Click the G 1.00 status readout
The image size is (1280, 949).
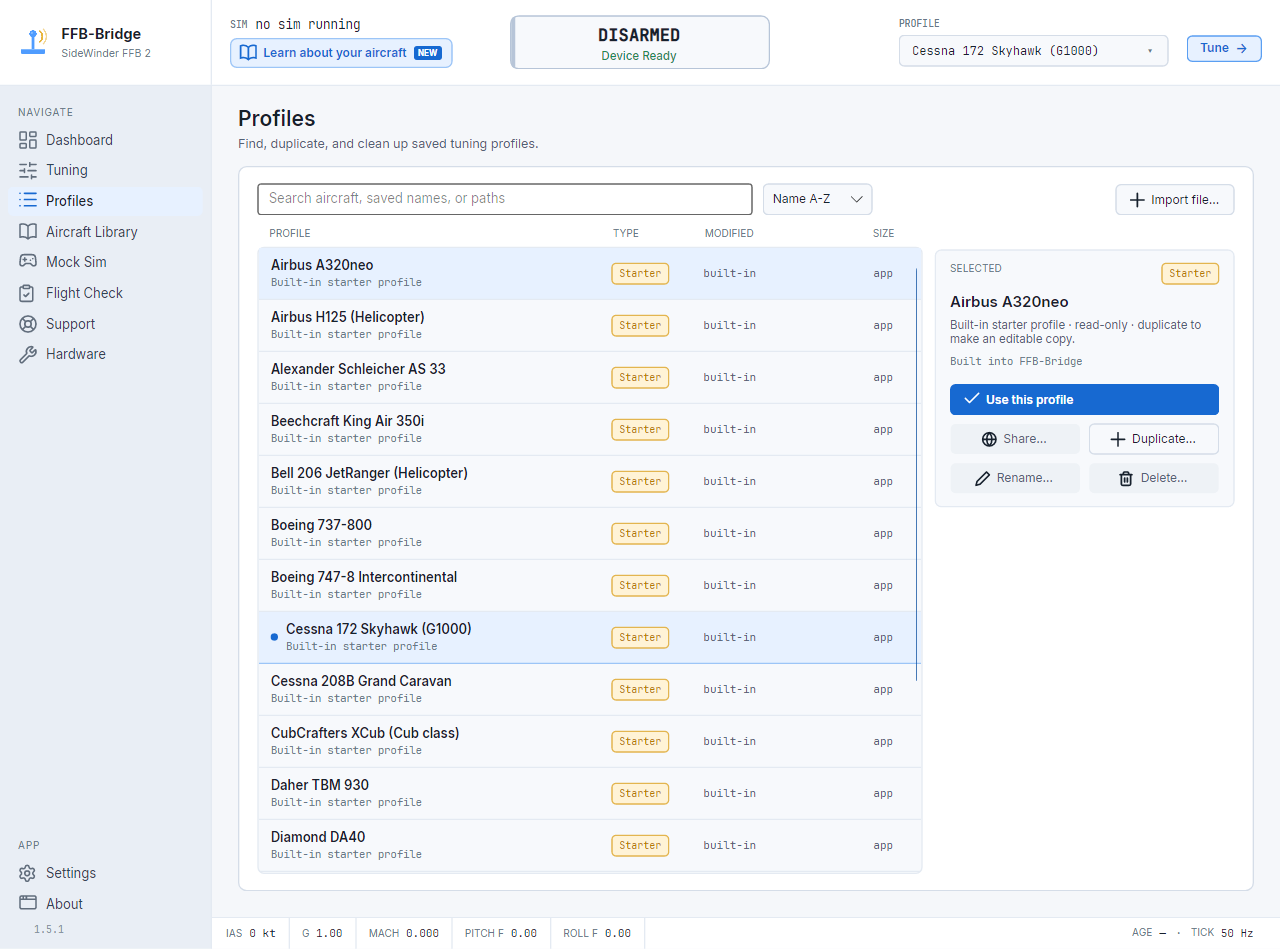[x=322, y=933]
